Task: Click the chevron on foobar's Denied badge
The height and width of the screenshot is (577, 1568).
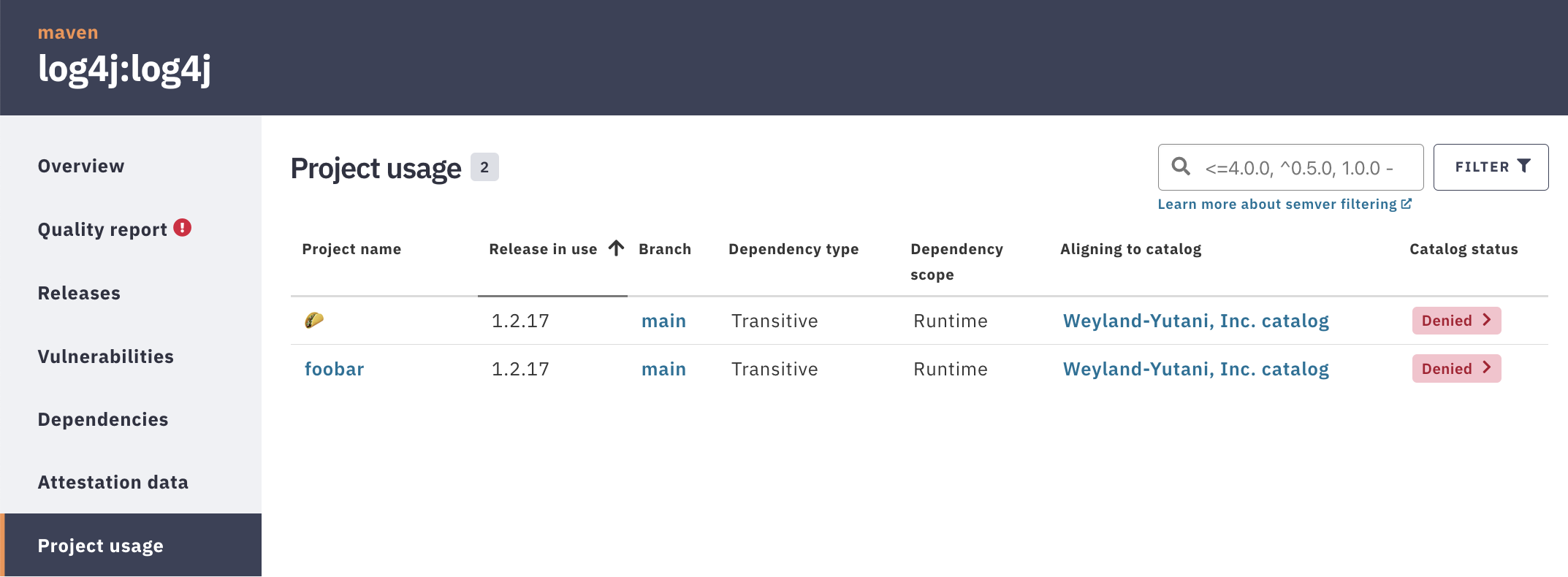Action: tap(1487, 368)
